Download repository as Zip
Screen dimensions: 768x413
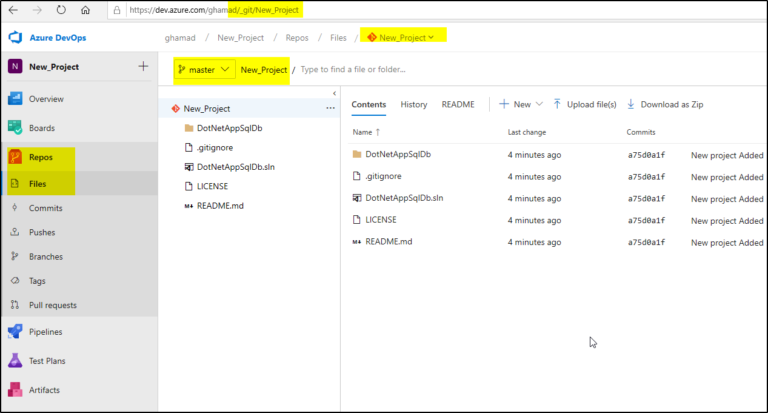click(x=665, y=104)
